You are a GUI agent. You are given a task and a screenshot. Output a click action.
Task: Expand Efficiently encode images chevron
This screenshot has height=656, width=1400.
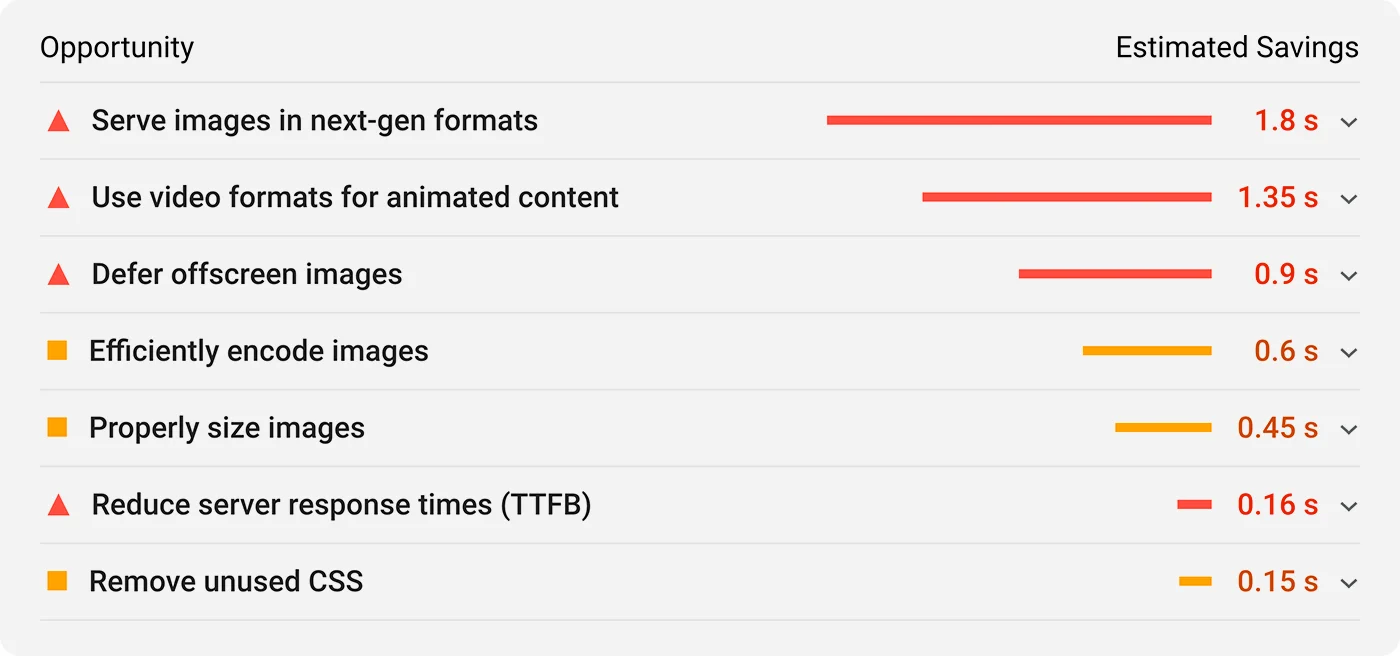coord(1349,353)
